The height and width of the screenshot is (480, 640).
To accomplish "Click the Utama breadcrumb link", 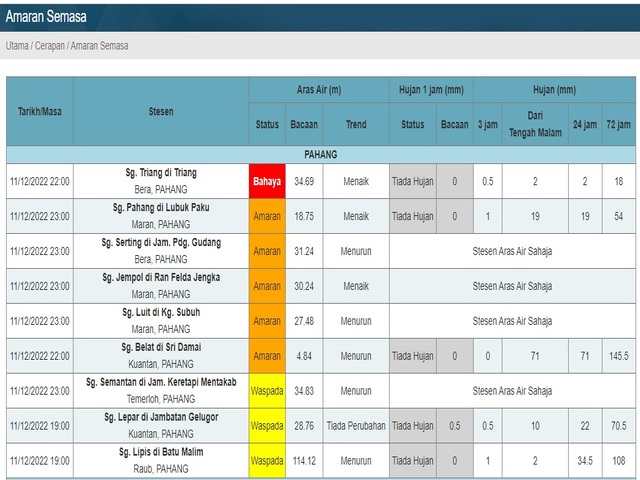I will point(17,46).
